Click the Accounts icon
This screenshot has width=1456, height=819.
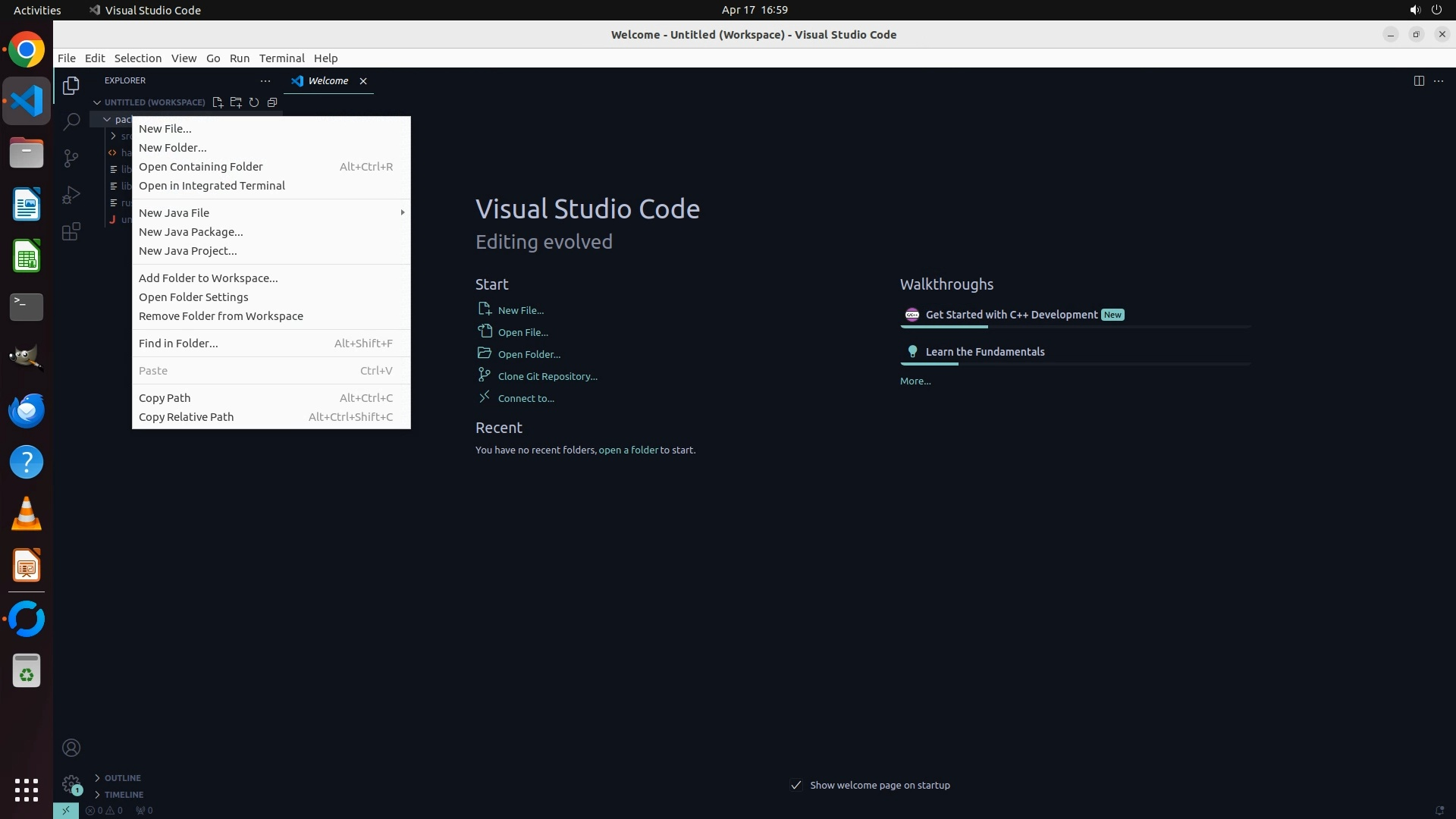(x=71, y=748)
